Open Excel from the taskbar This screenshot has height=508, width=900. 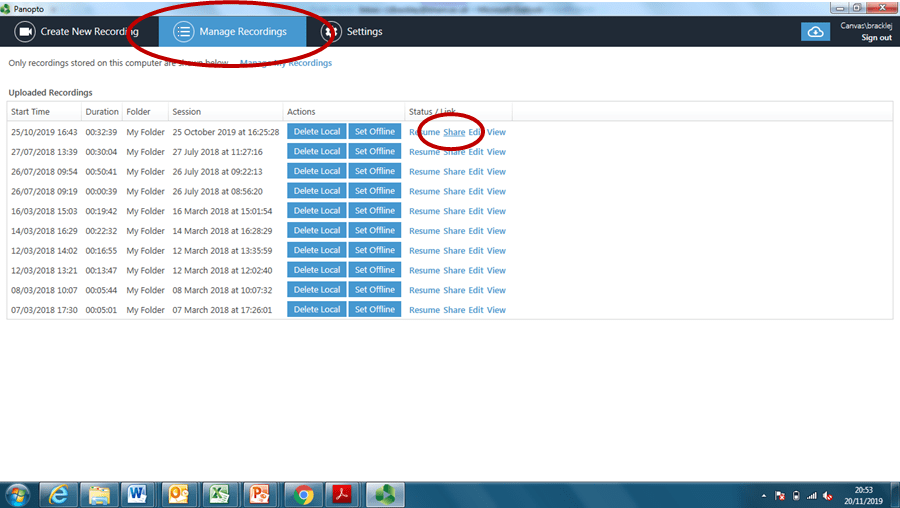[x=218, y=494]
